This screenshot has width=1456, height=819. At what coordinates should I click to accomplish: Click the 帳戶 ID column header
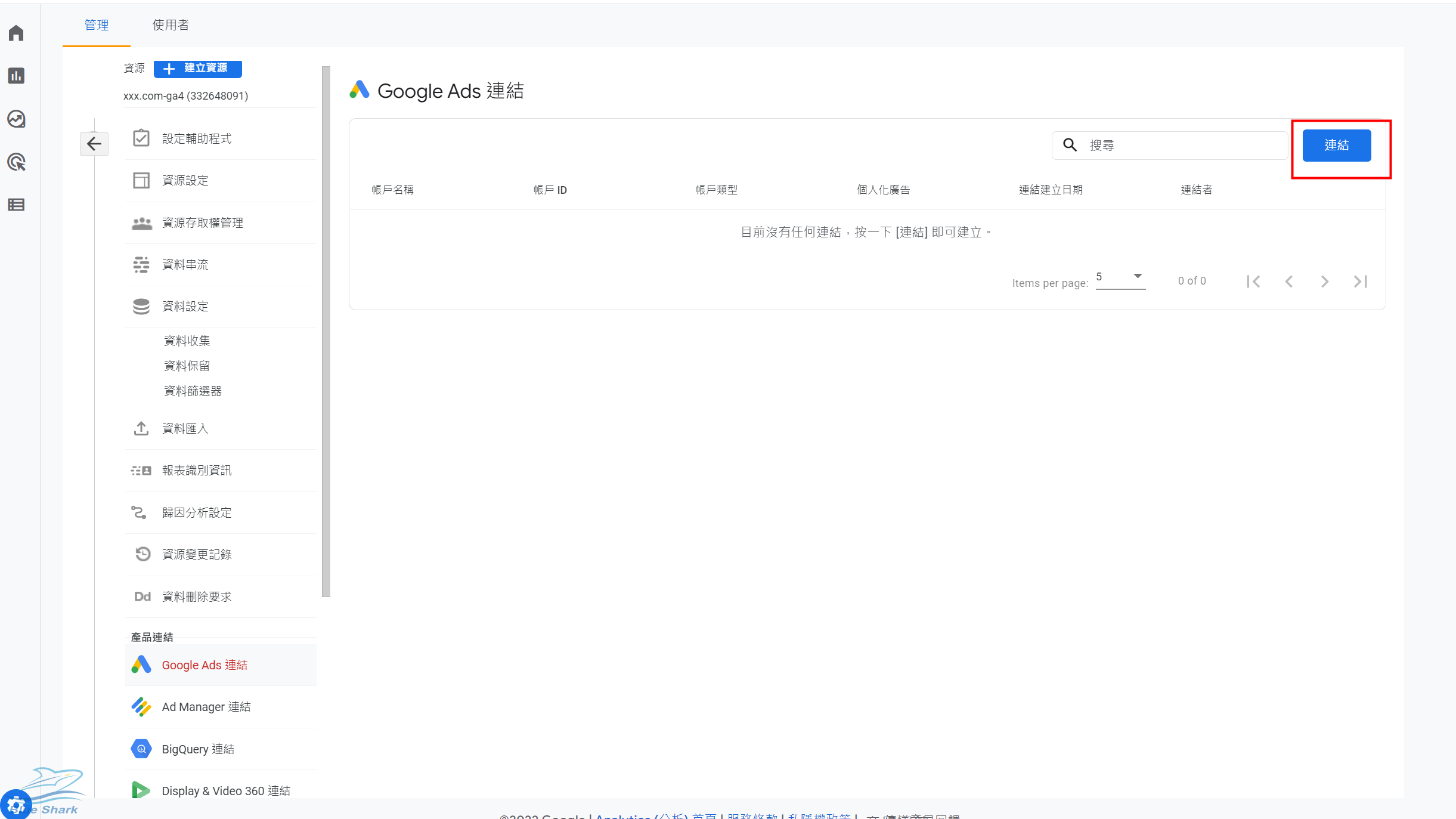[550, 190]
